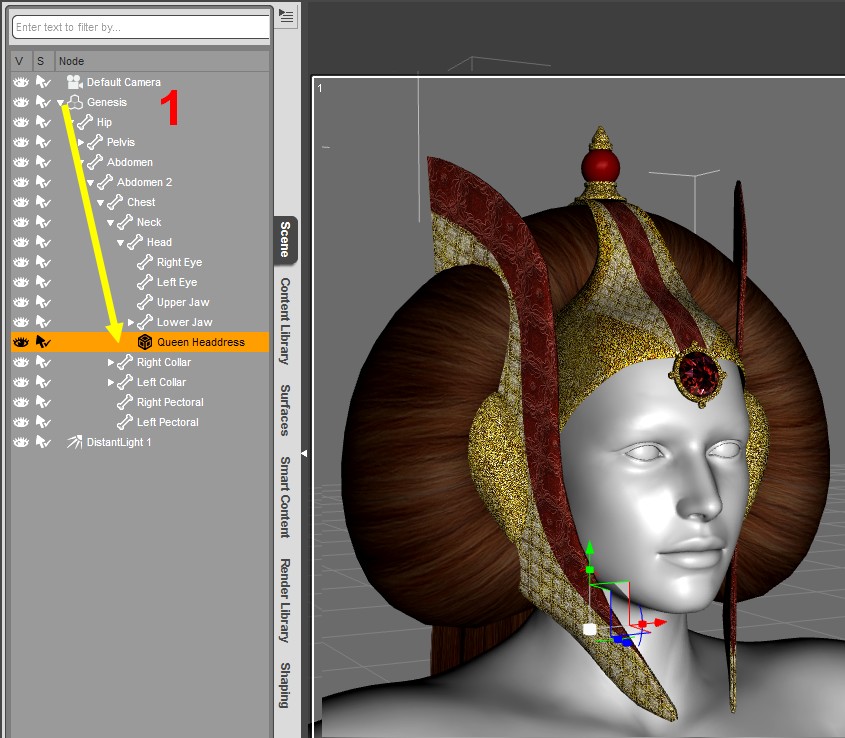Click the Right Eye bone icon
845x738 pixels.
145,262
